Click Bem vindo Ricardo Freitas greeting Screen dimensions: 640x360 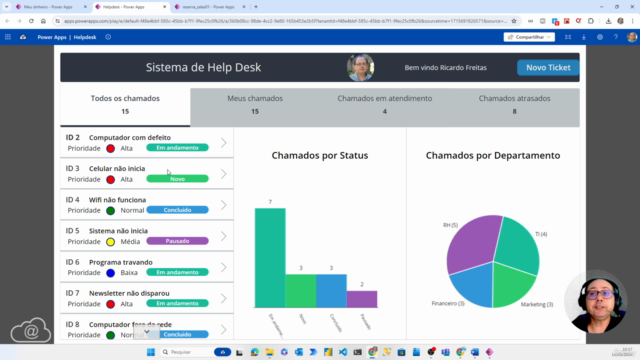pos(445,68)
